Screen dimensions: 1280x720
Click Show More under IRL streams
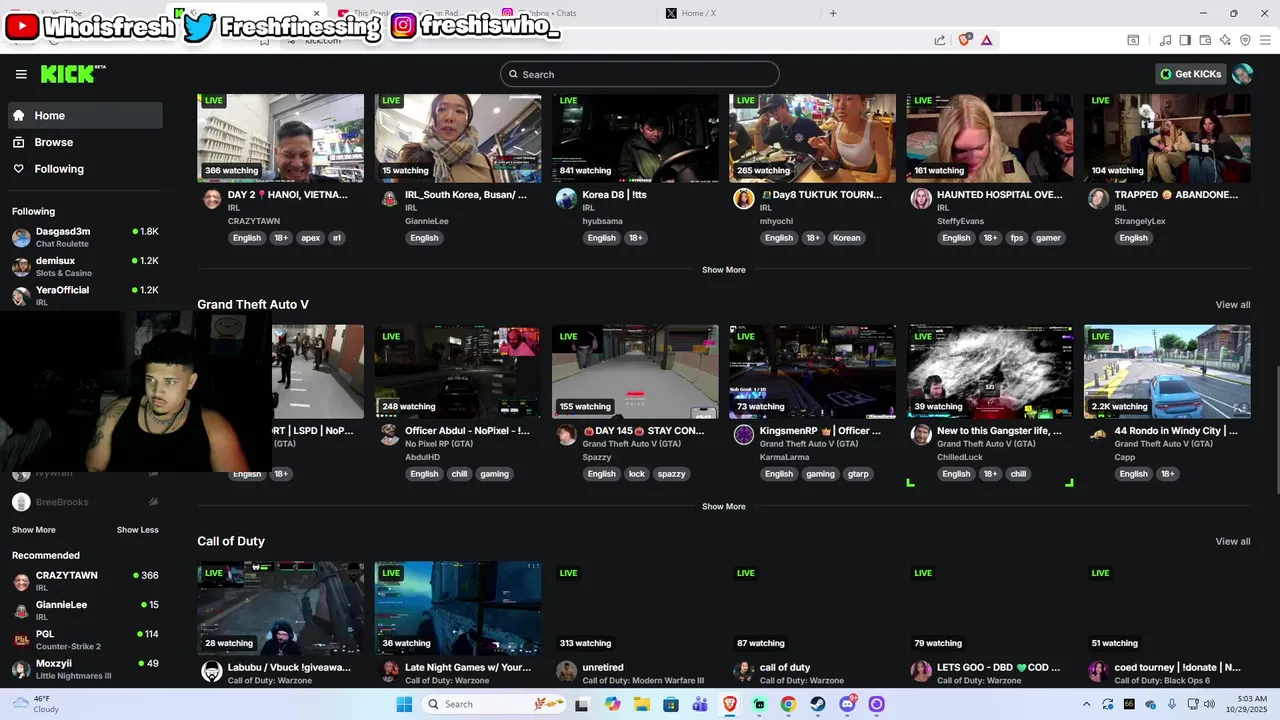[x=723, y=270]
